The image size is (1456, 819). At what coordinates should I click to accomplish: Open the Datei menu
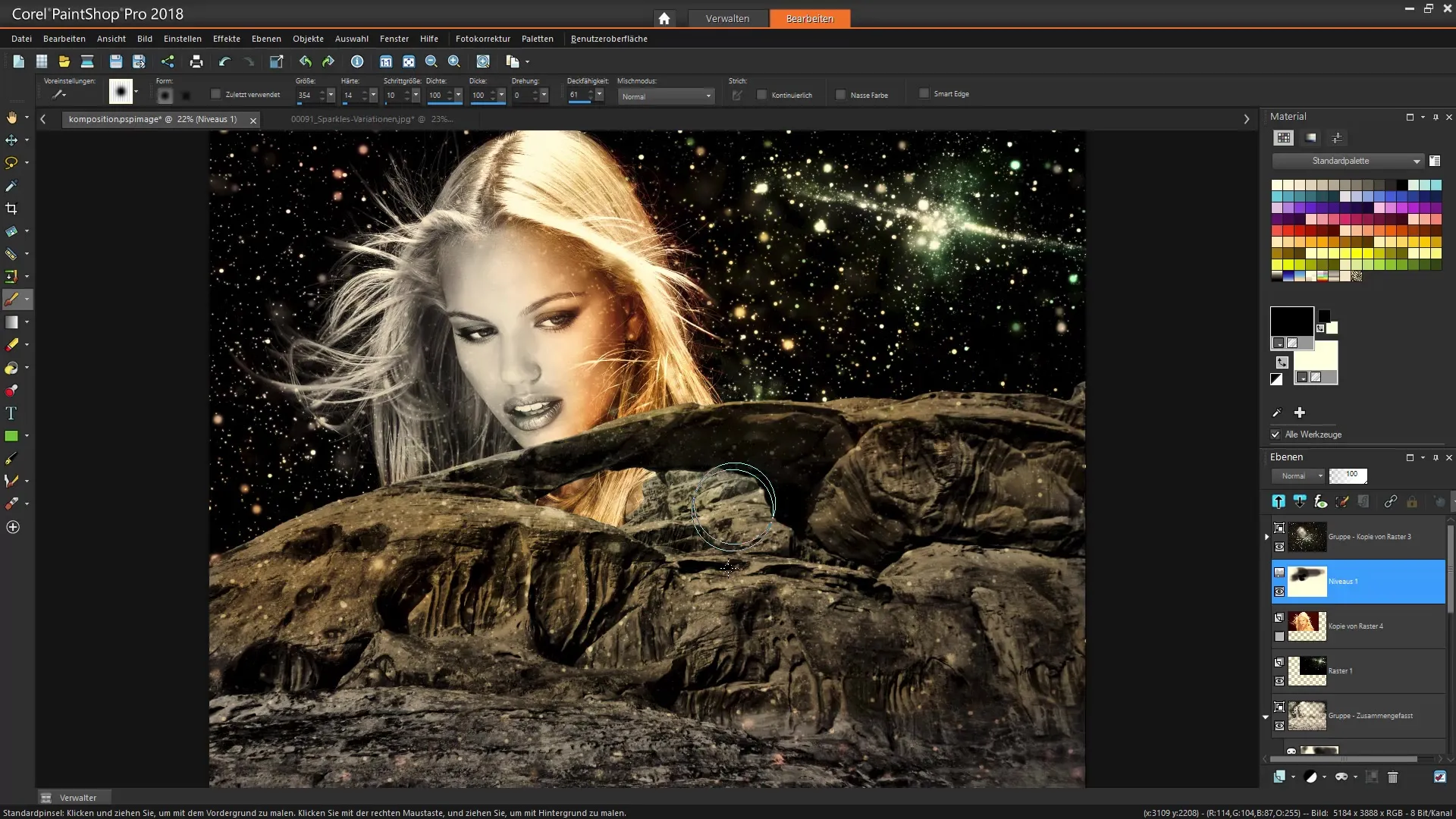21,39
